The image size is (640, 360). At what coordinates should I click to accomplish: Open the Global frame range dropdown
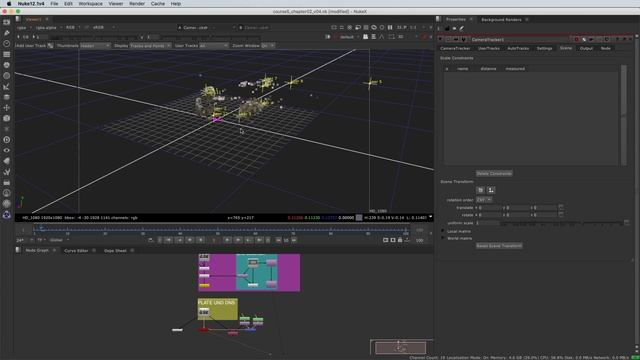click(59, 240)
